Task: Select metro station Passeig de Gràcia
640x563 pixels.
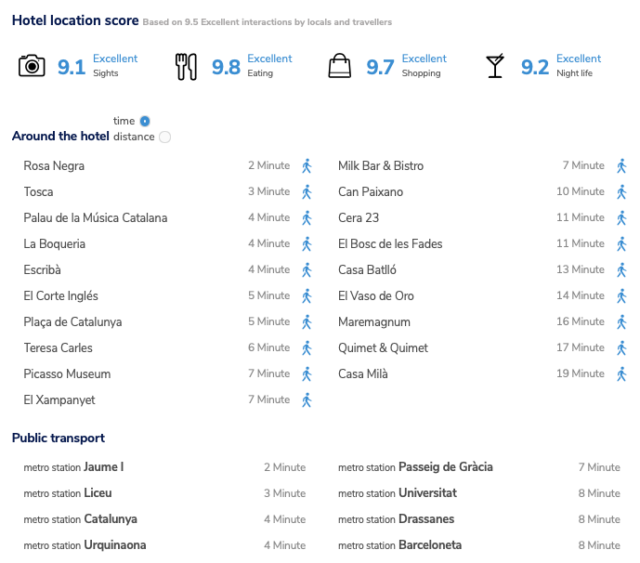Action: (x=416, y=467)
